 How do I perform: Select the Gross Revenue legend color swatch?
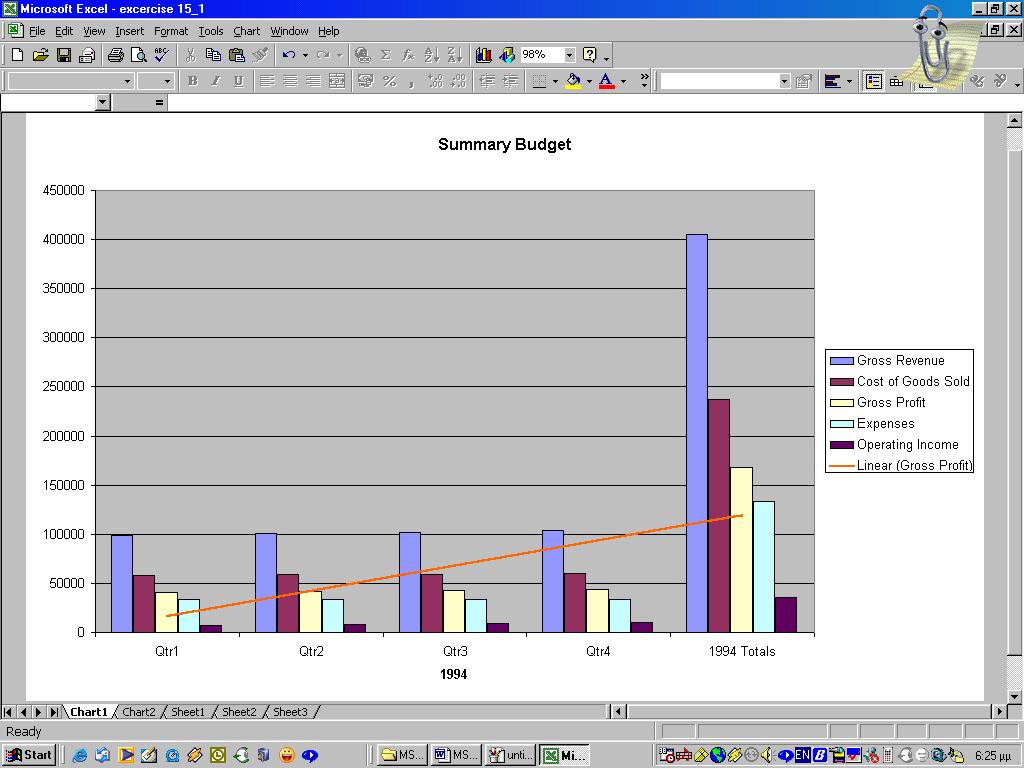point(842,361)
